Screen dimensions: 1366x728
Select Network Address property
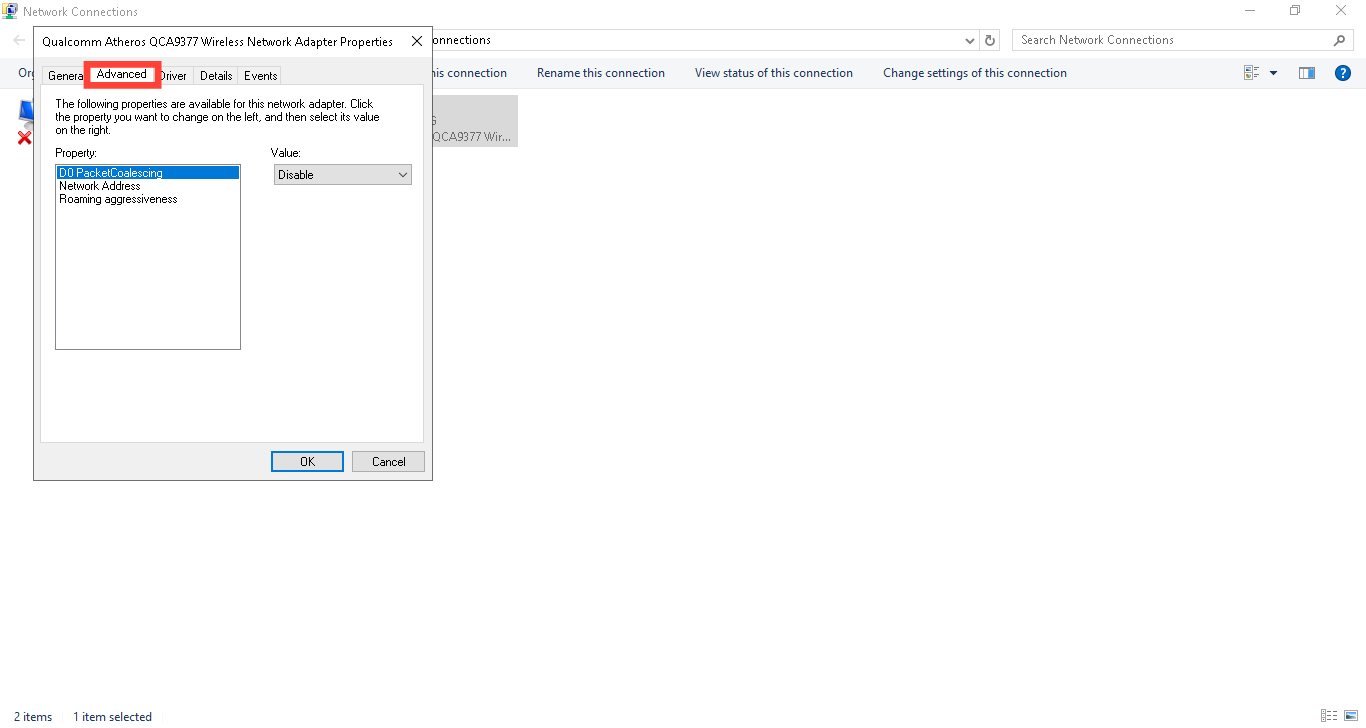tap(148, 186)
